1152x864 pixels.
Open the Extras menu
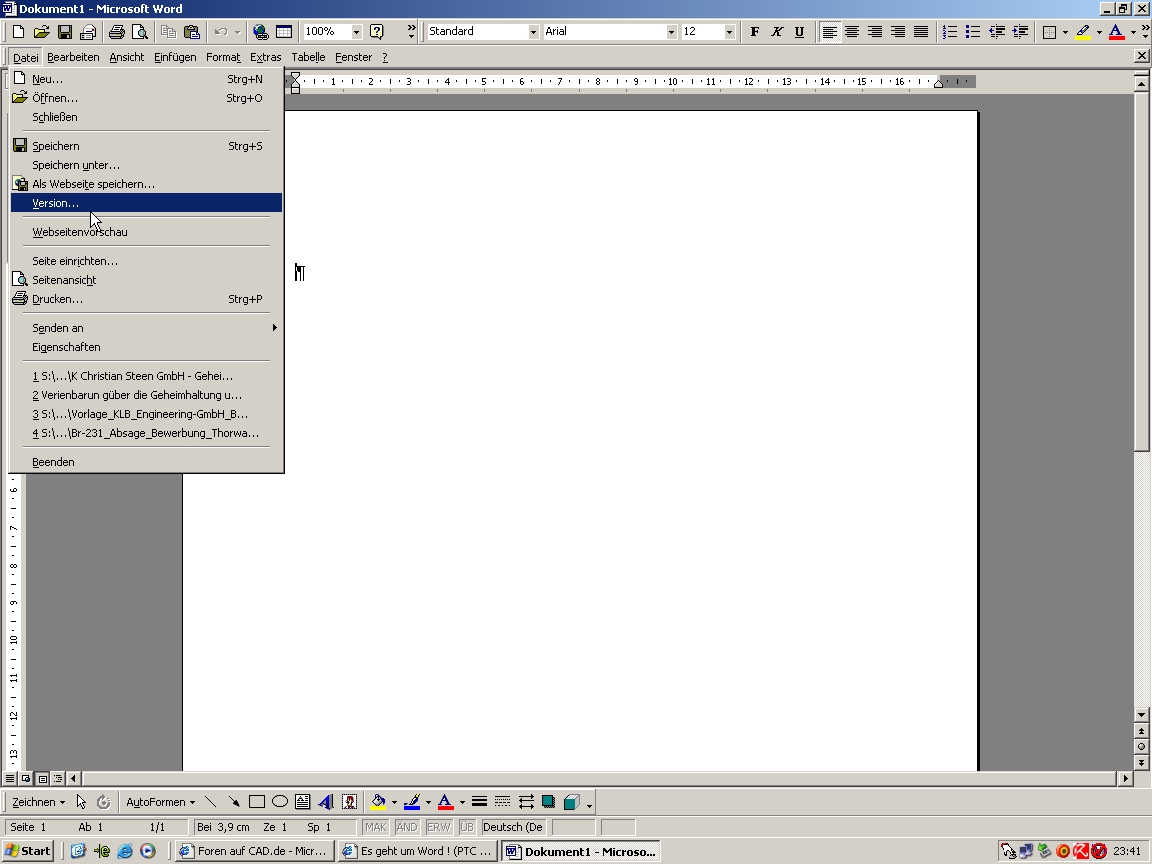click(x=265, y=57)
